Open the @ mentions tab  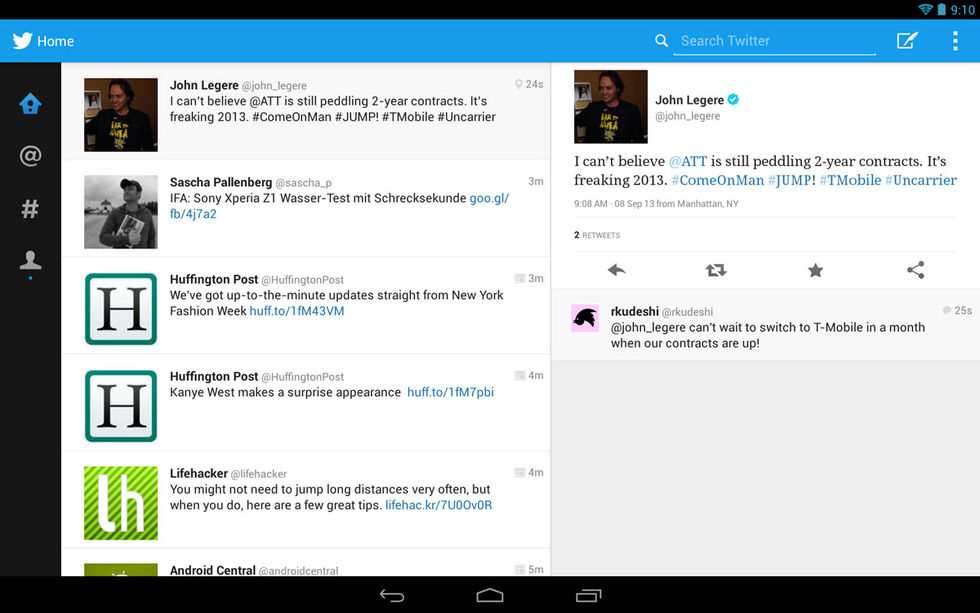[30, 156]
